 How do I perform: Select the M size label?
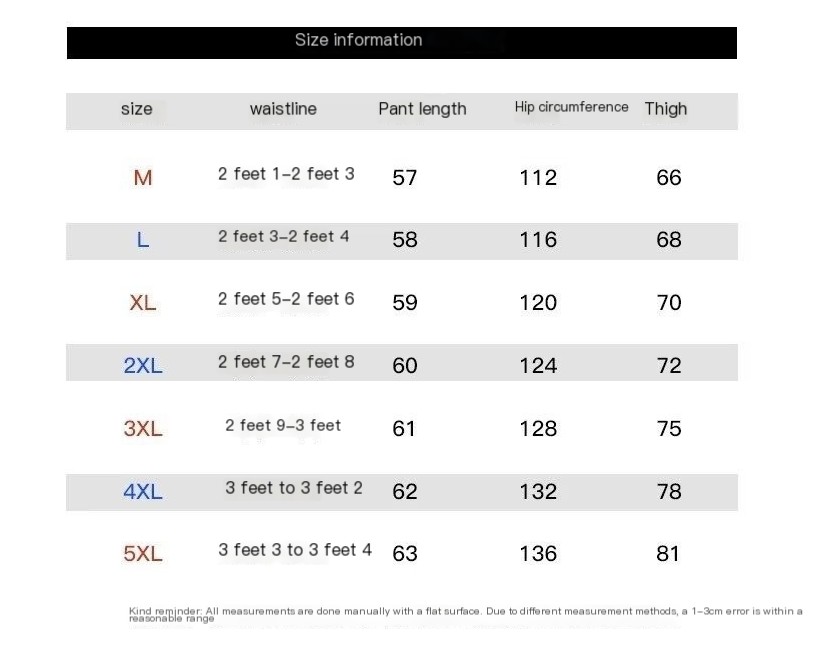click(143, 178)
